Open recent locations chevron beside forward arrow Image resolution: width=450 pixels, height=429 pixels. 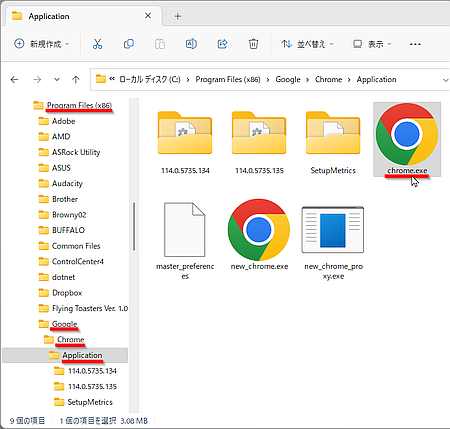coord(57,80)
